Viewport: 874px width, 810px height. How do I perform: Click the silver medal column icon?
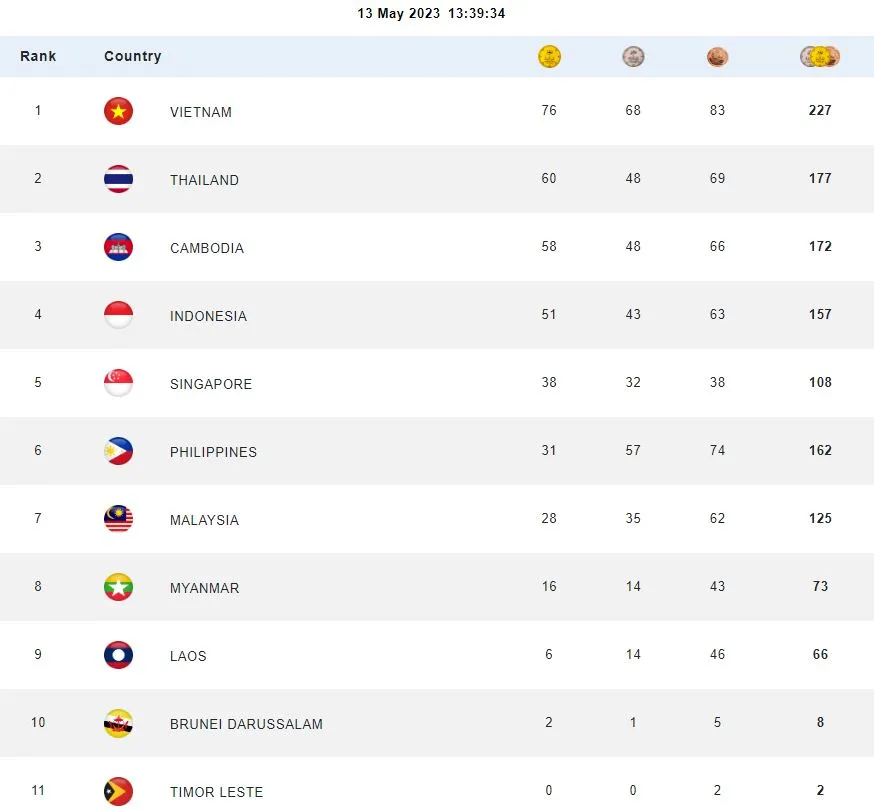(633, 57)
